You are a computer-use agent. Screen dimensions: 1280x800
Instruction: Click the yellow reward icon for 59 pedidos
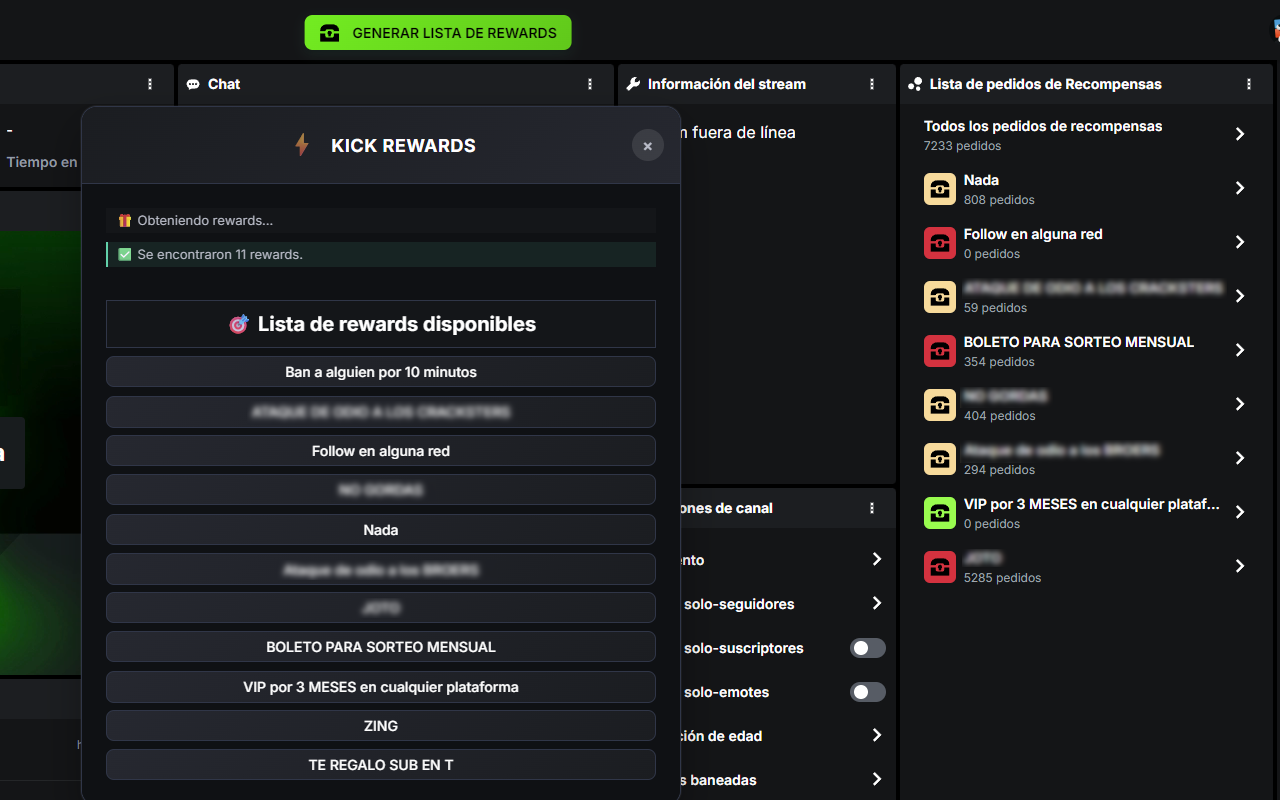pos(940,296)
